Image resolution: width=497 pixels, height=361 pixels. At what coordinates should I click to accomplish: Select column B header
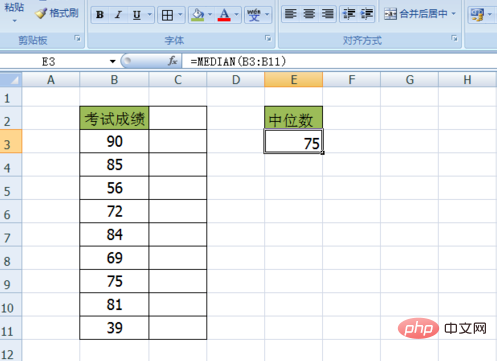tap(114, 80)
